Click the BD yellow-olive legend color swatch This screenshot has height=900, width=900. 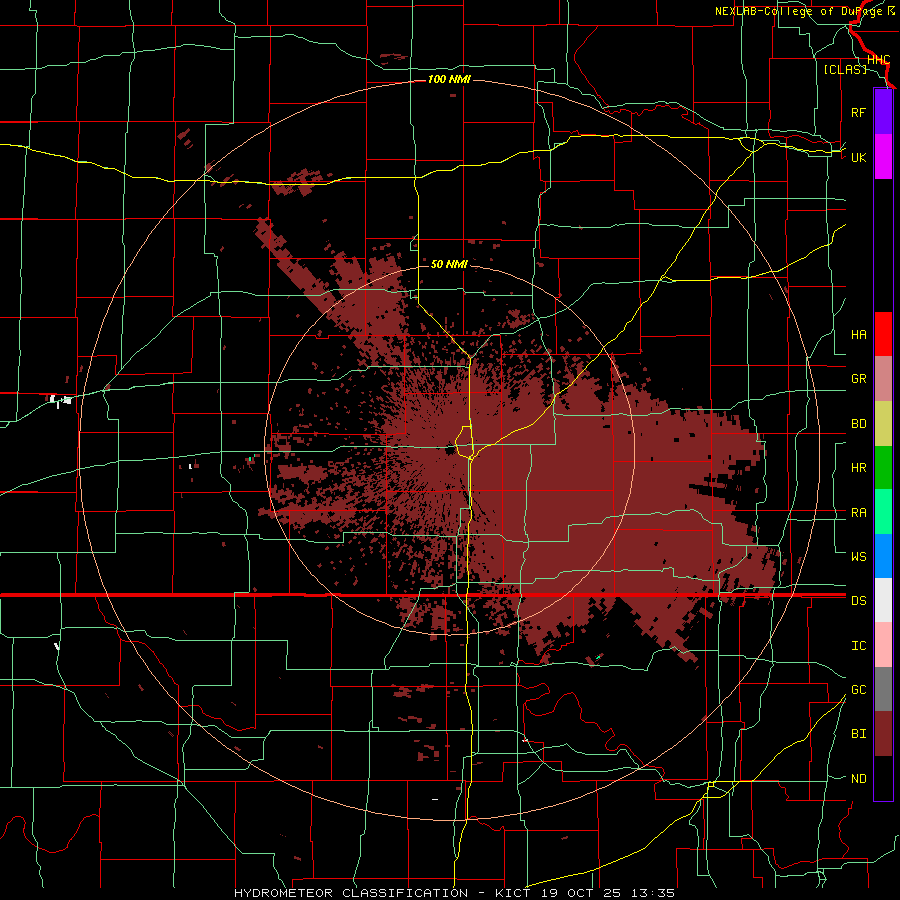883,423
